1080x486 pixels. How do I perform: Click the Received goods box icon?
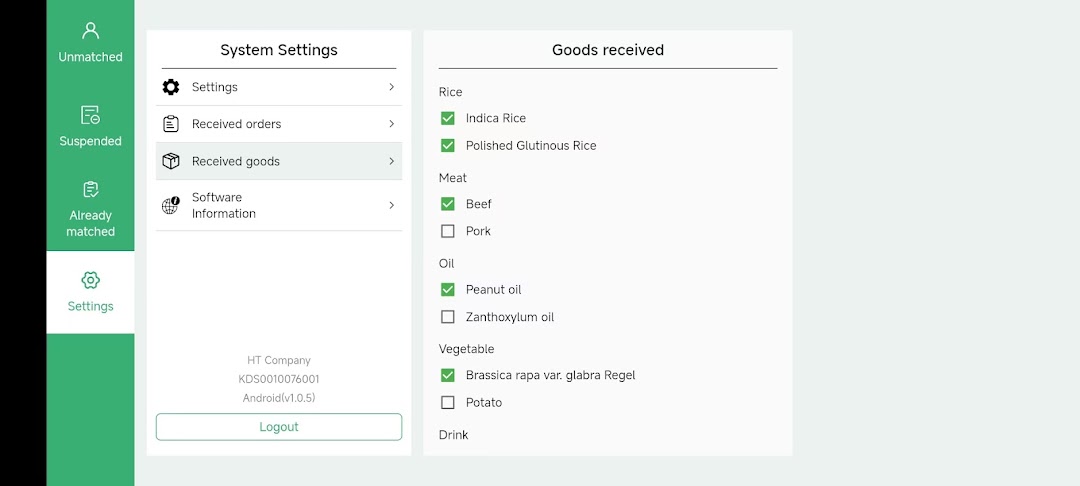171,161
